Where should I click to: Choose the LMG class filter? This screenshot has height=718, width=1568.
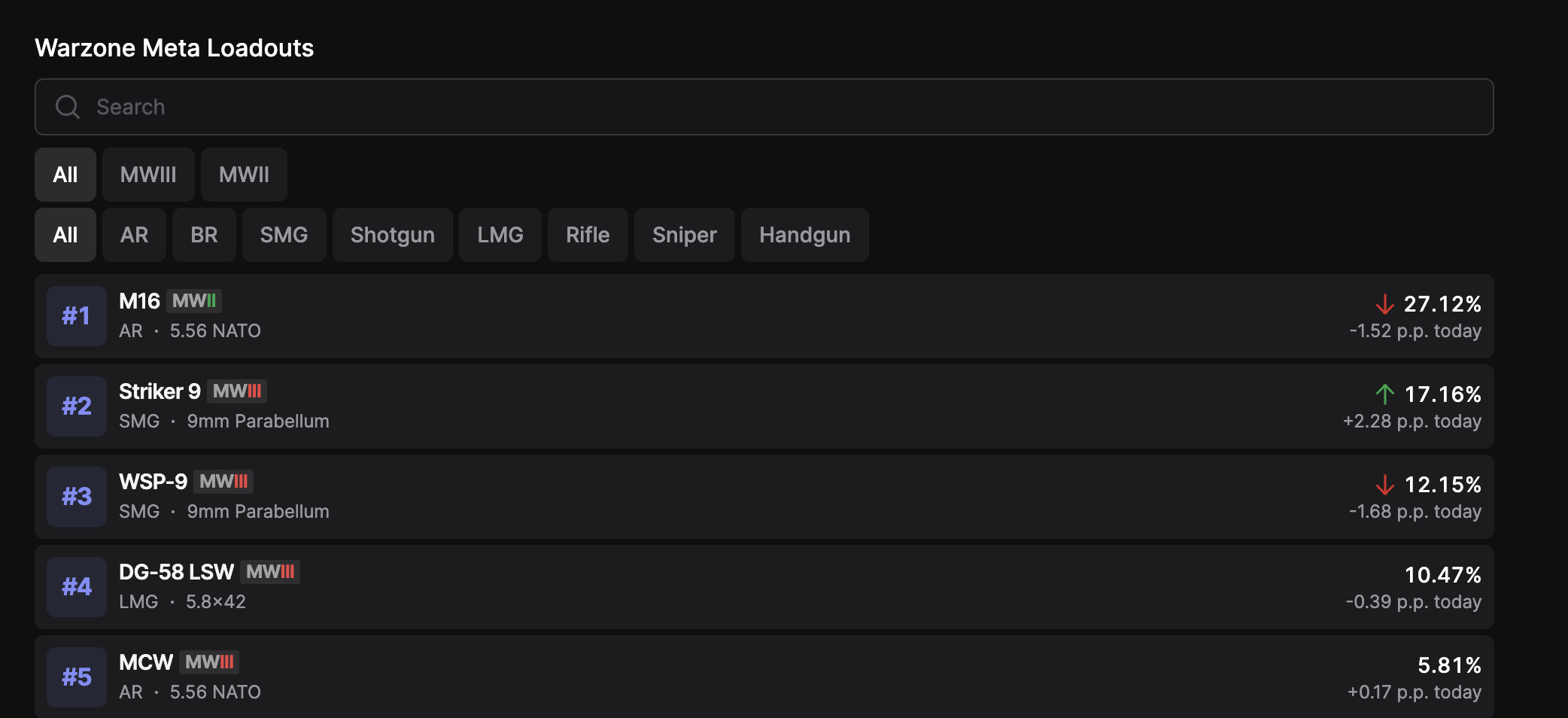500,235
